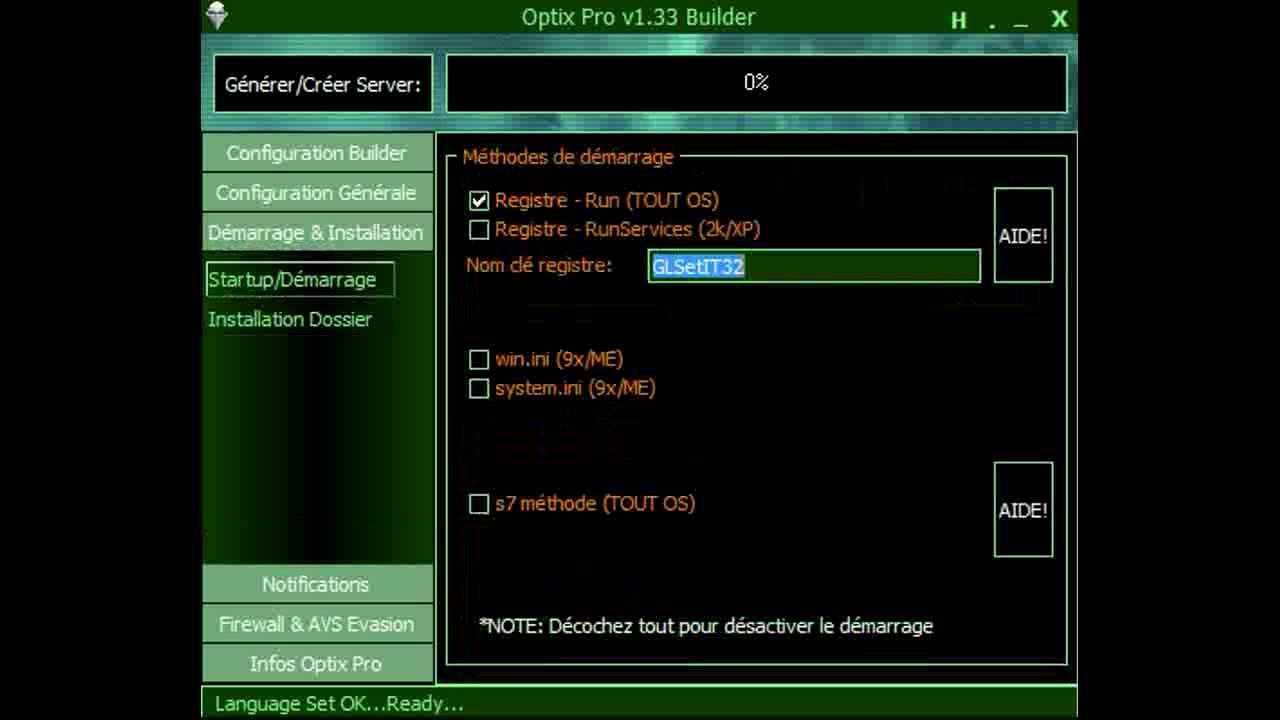The image size is (1280, 720).
Task: Select Startup/Démarrage sub-item
Action: click(300, 280)
